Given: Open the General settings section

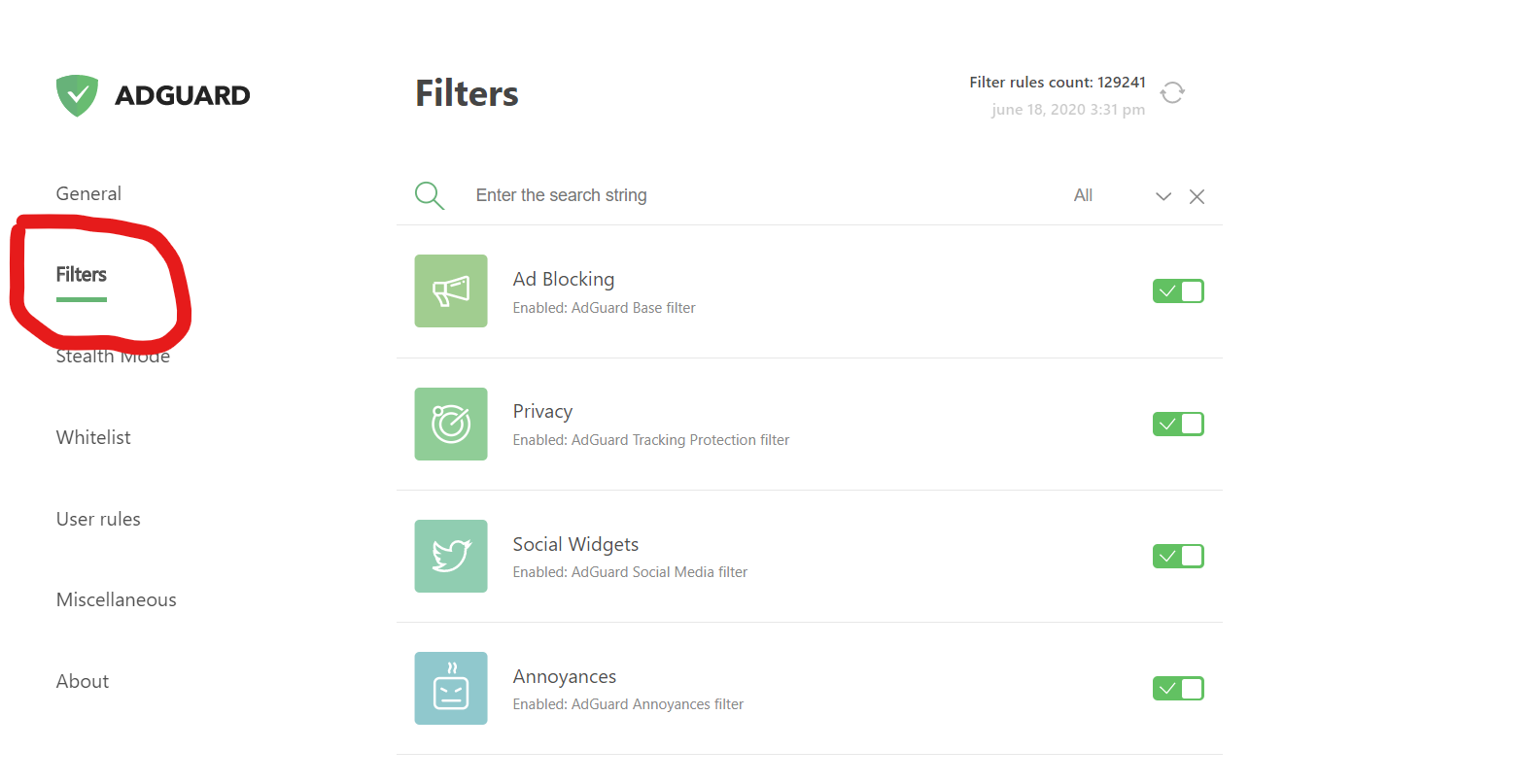Looking at the screenshot, I should tap(88, 193).
